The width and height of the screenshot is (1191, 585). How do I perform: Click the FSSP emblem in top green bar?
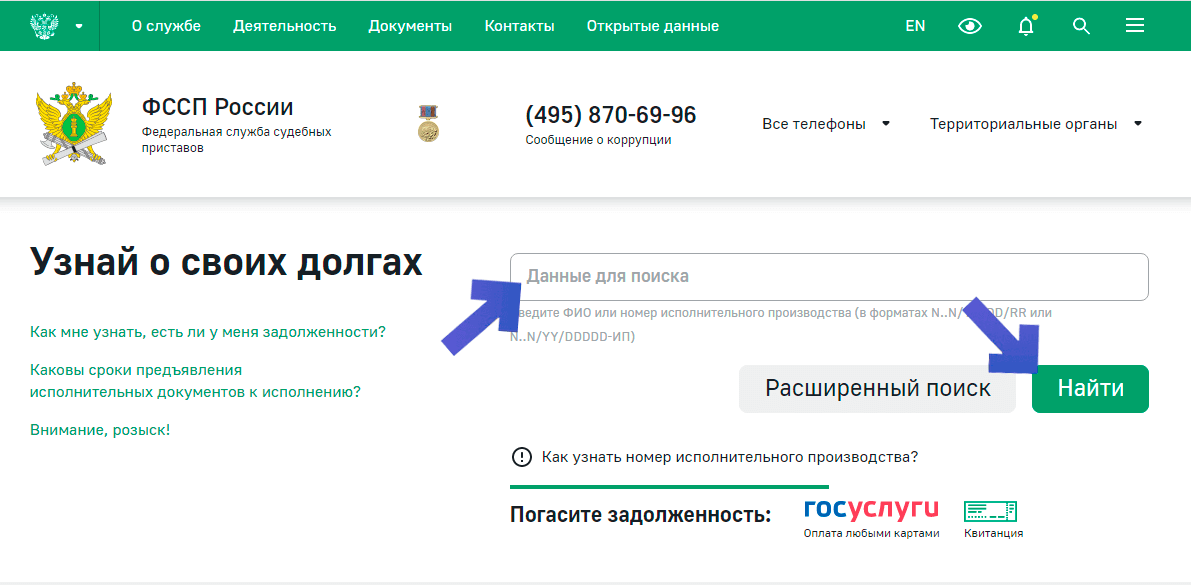(44, 26)
